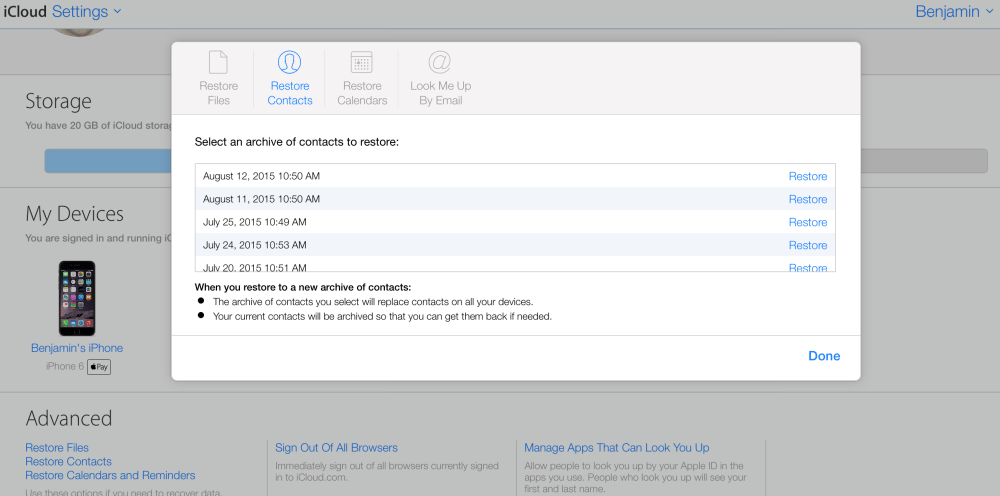Restore the July 20, 2015 archive
This screenshot has height=496, width=1000.
pos(807,267)
